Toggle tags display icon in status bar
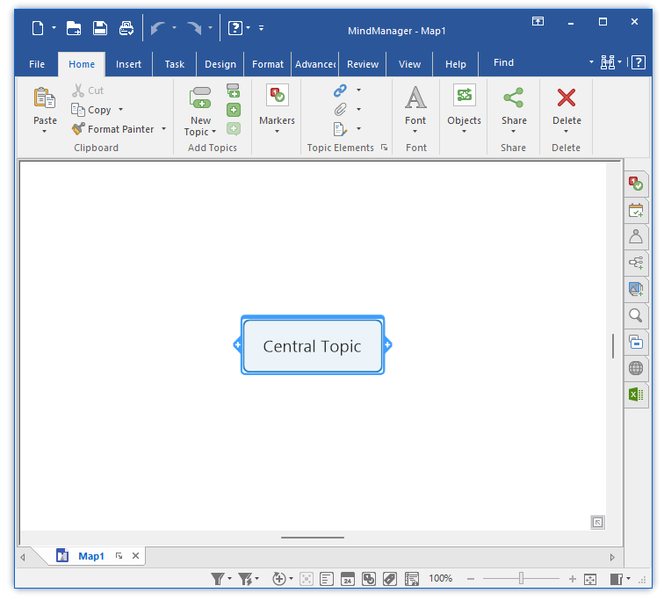This screenshot has width=664, height=600. click(x=390, y=579)
